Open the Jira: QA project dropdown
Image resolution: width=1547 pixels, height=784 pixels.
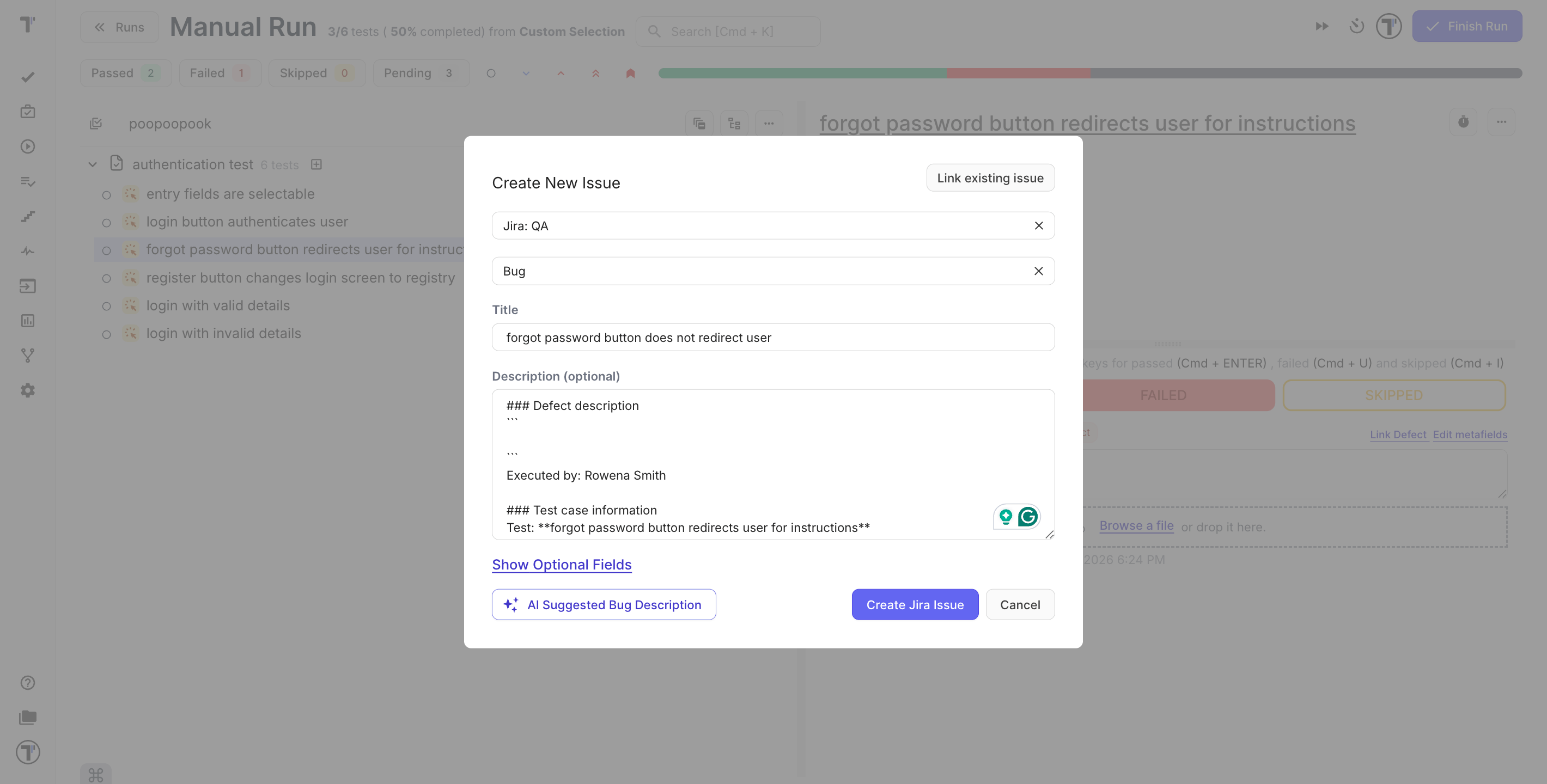[x=773, y=226]
